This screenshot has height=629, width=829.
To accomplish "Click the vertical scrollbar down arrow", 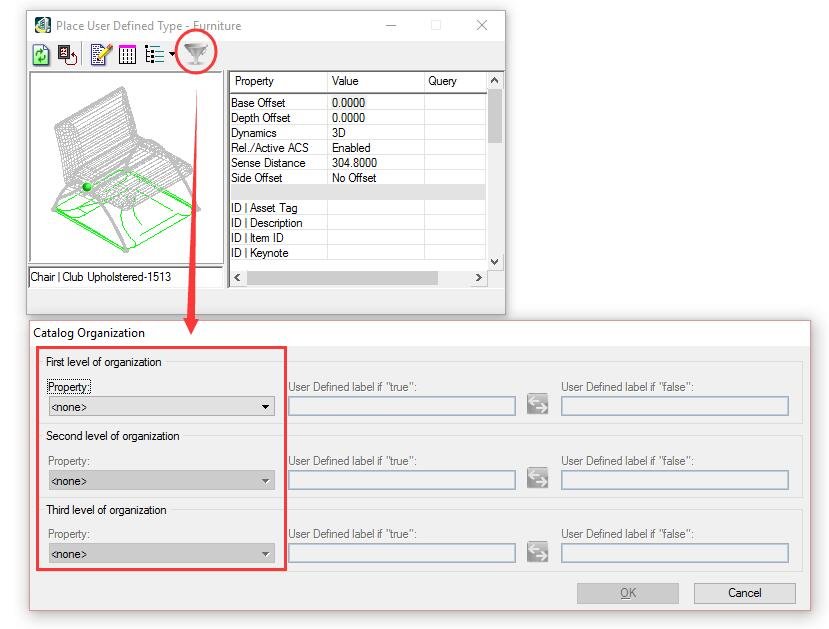I will pos(494,262).
